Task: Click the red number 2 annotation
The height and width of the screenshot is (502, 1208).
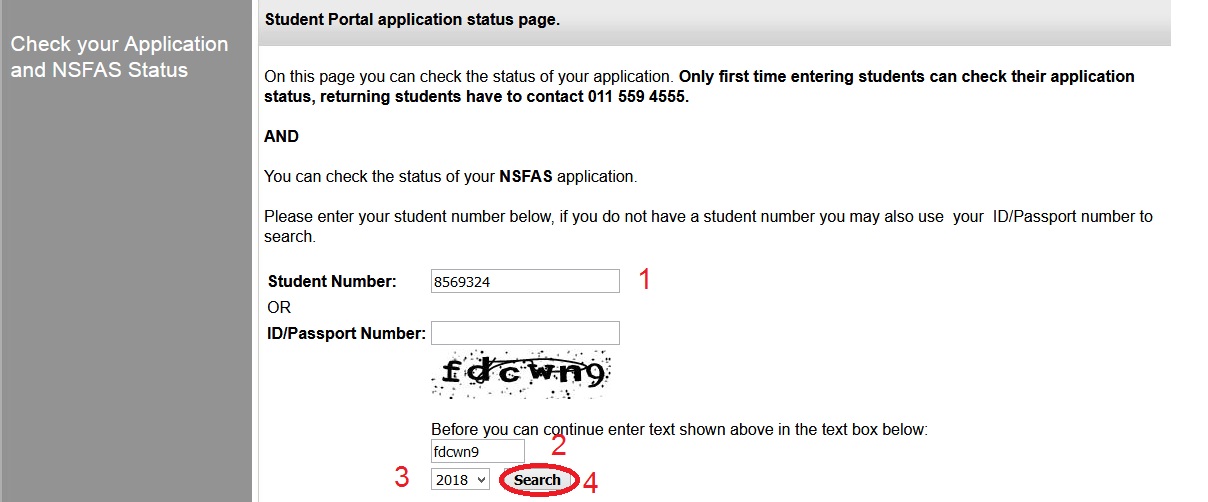Action: (559, 446)
